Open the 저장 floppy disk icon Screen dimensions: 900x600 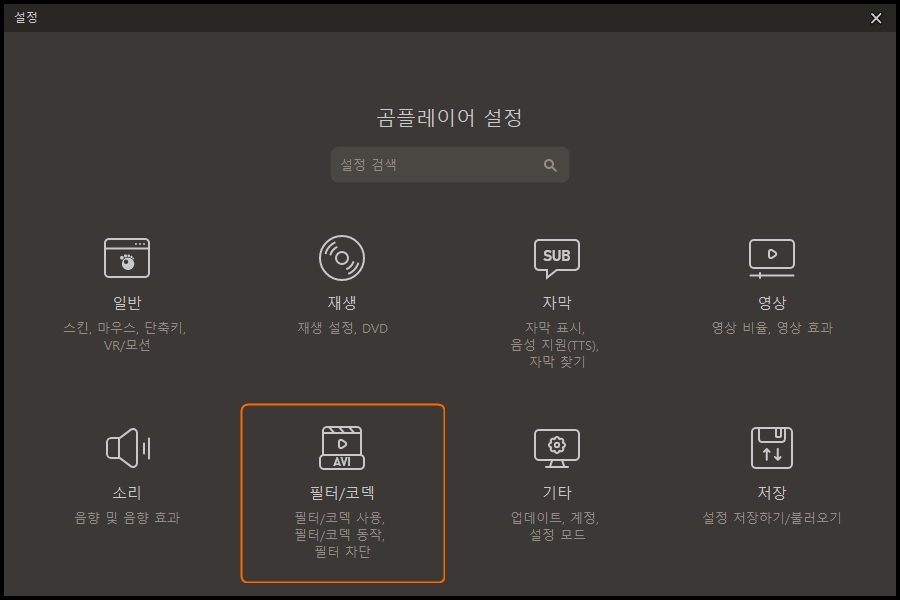click(x=772, y=448)
